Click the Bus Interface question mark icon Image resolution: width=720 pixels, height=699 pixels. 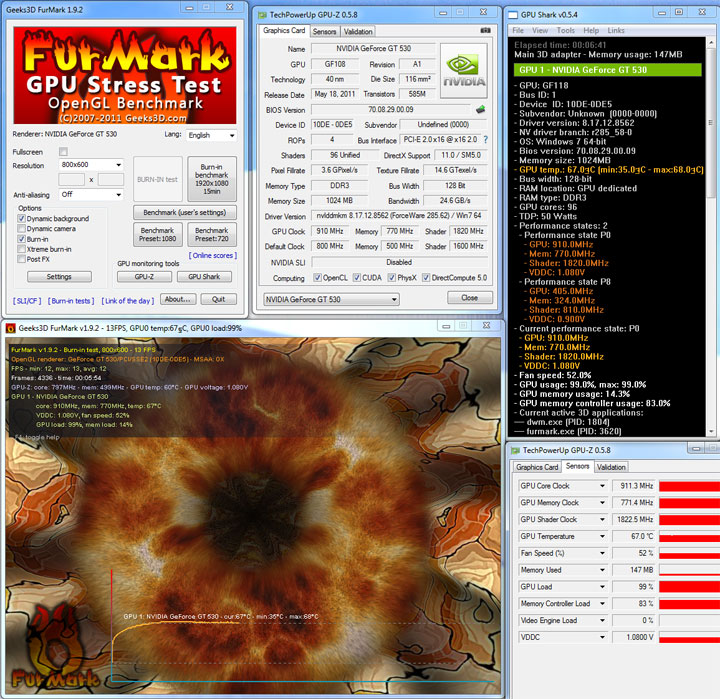485,140
